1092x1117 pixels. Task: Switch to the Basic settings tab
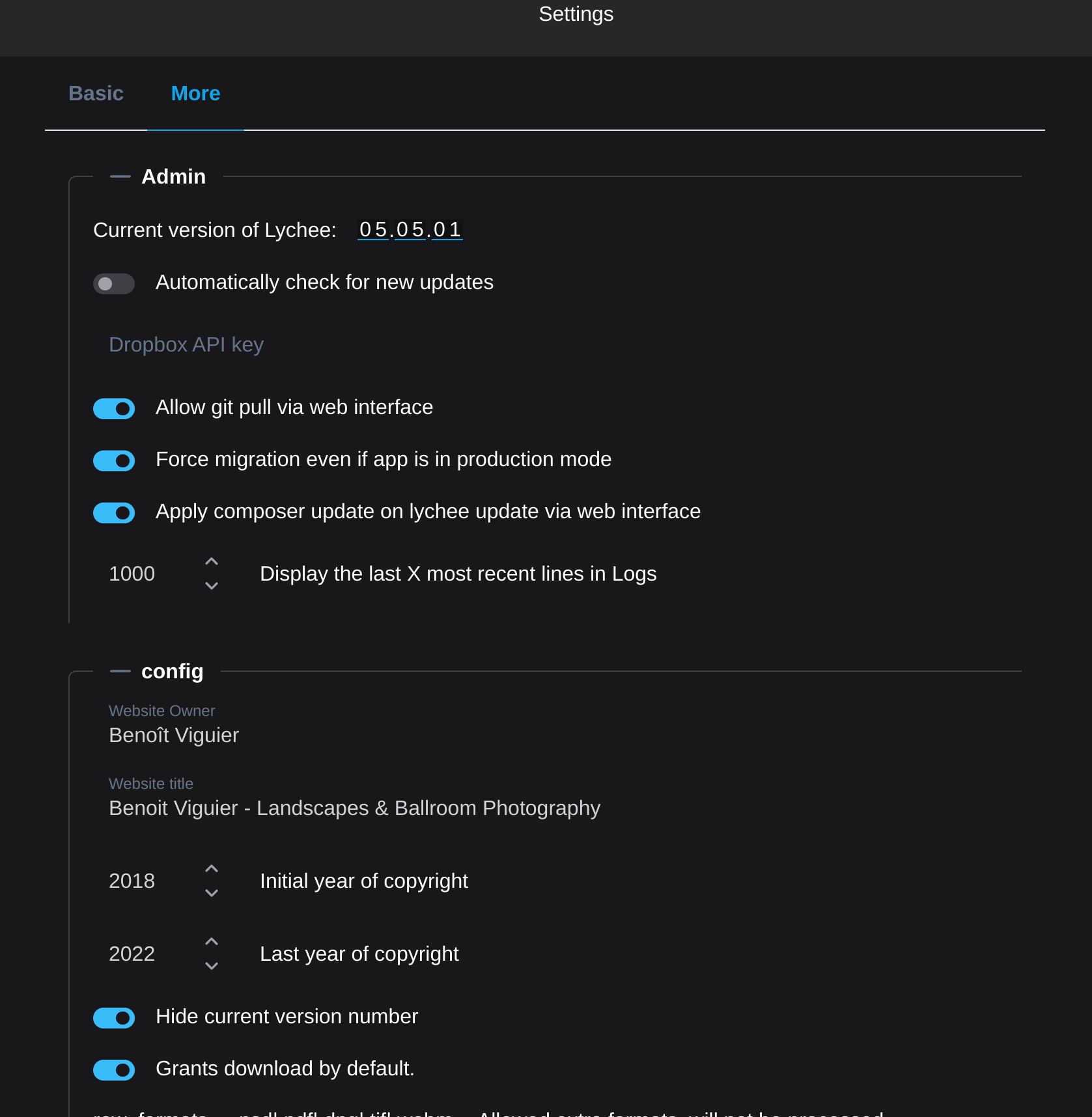[96, 94]
